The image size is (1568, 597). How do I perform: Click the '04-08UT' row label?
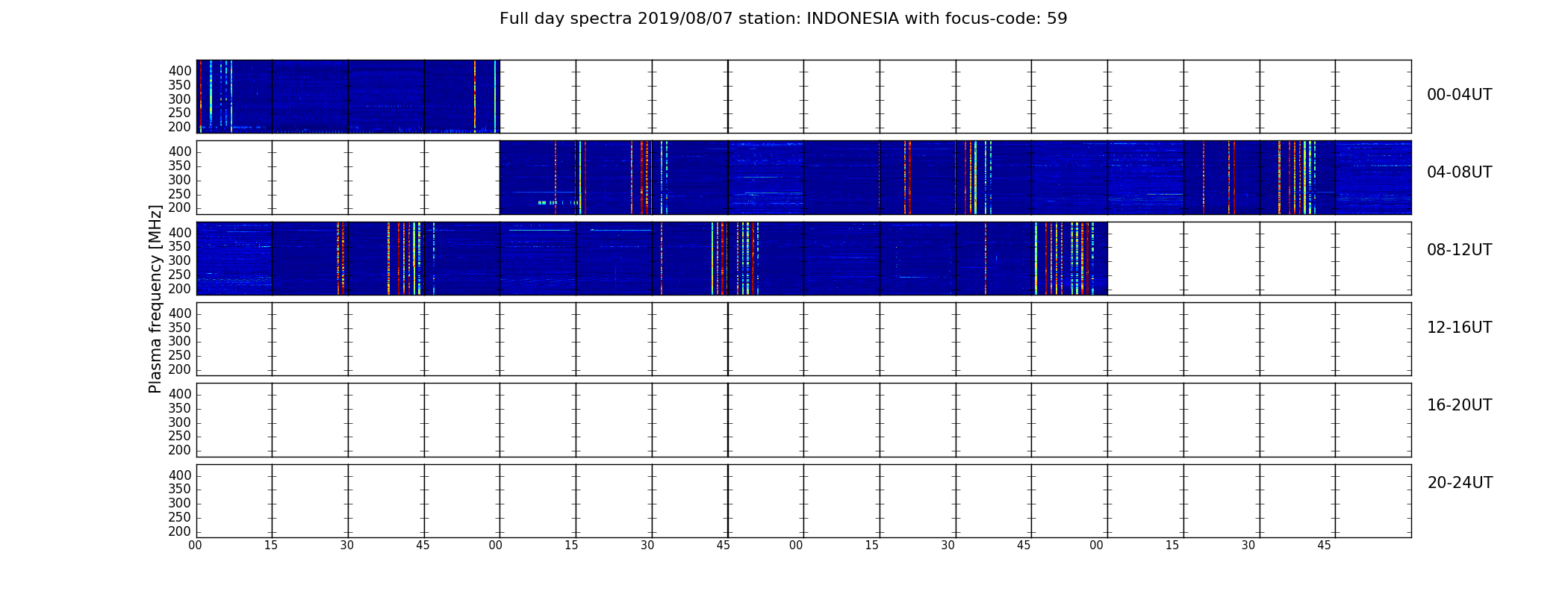[1459, 172]
